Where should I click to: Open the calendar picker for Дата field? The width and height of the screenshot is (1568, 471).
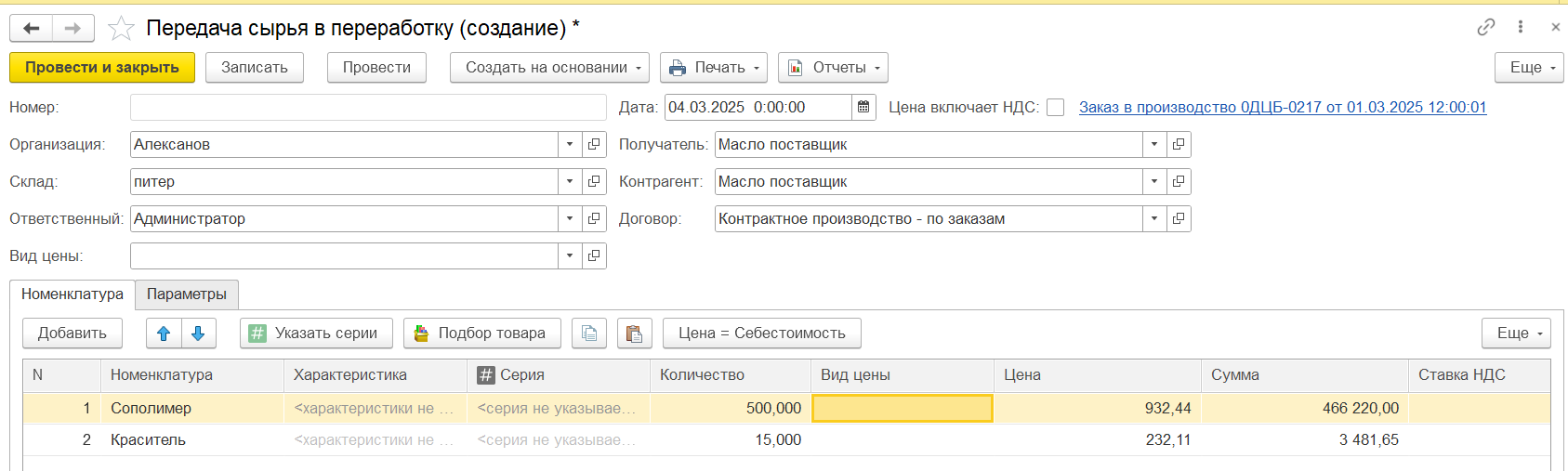[863, 108]
